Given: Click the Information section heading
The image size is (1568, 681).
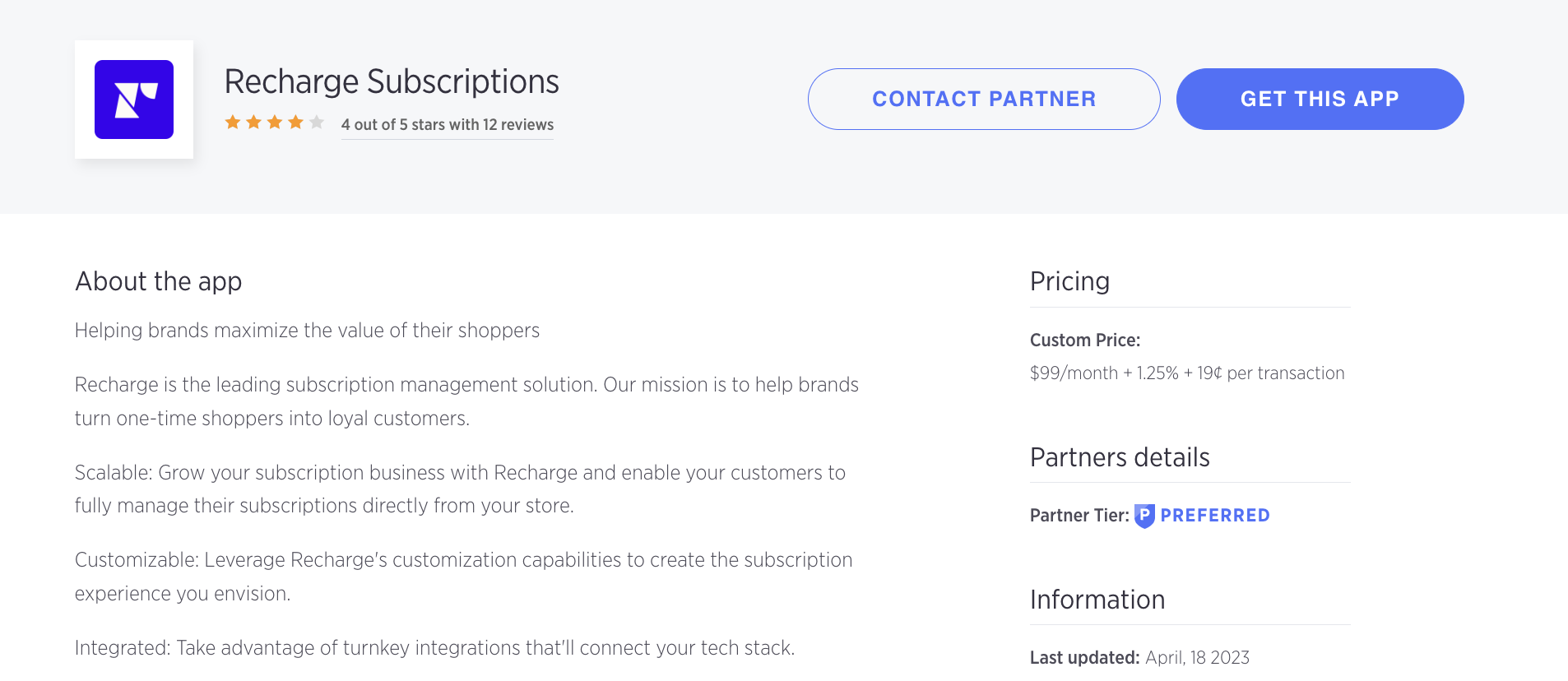Looking at the screenshot, I should click(x=1097, y=600).
